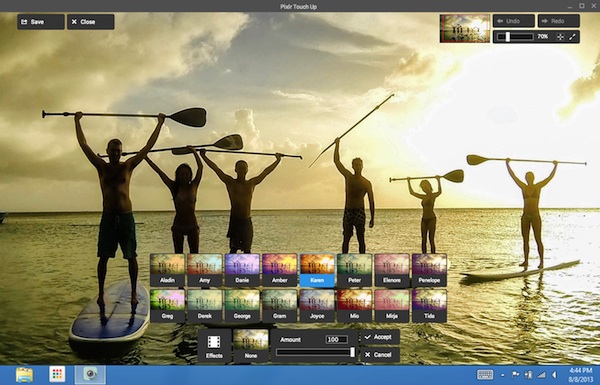Click the fit-to-screen zoom icon
600x385 pixels.
(560, 37)
